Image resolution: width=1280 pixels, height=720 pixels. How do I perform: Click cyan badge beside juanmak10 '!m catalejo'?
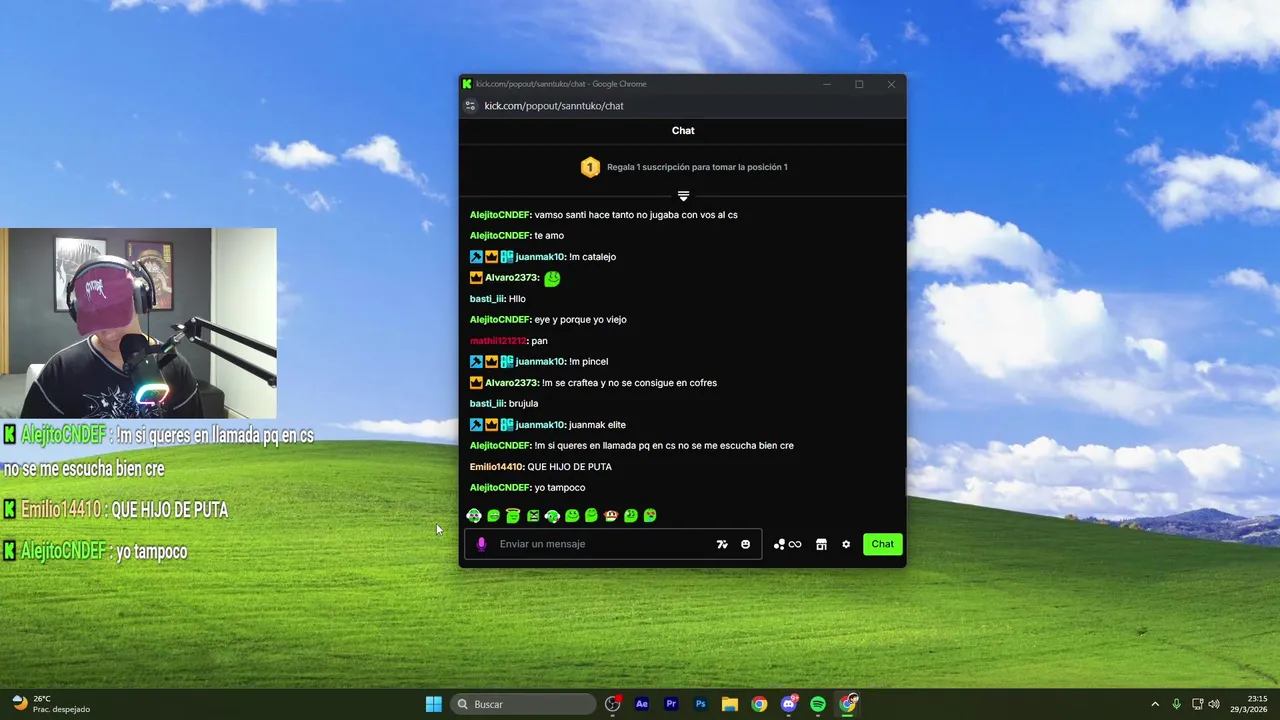(507, 257)
